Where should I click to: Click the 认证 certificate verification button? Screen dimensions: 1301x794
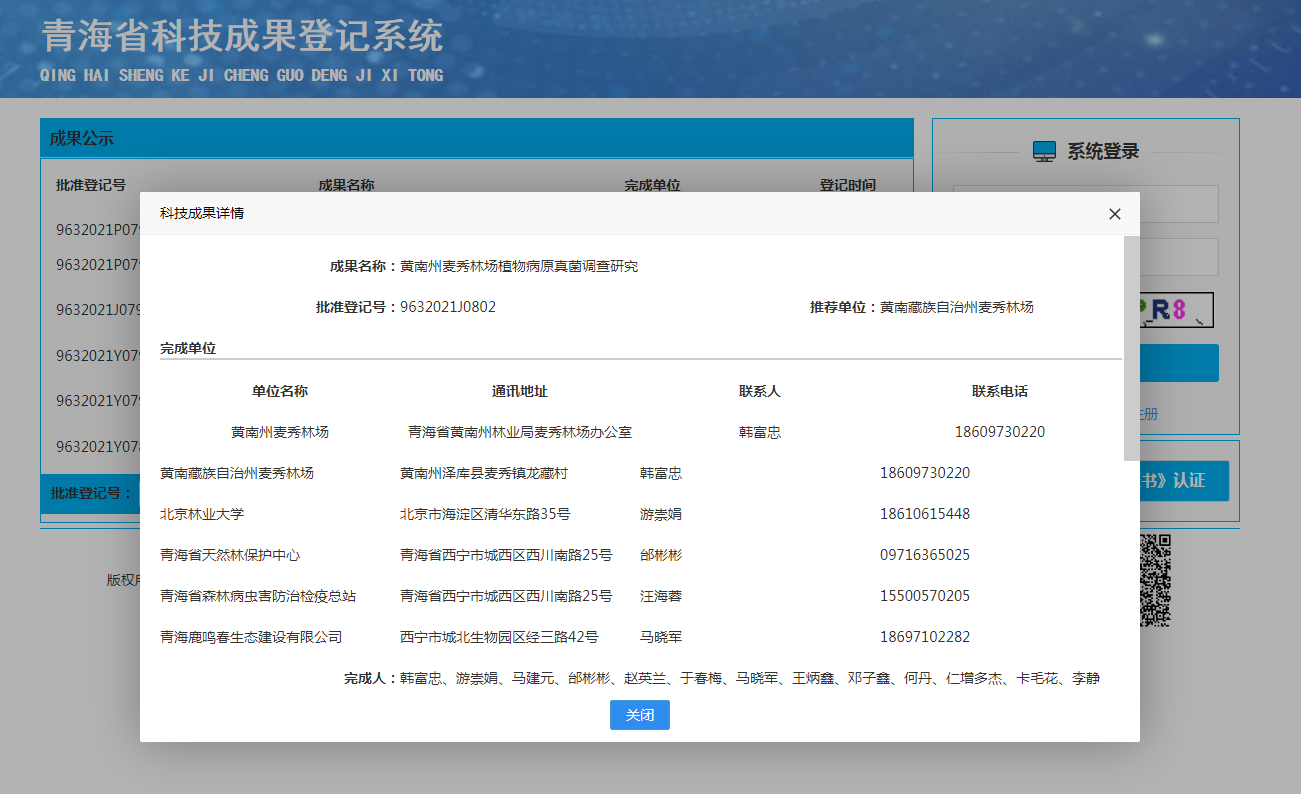tap(1183, 481)
